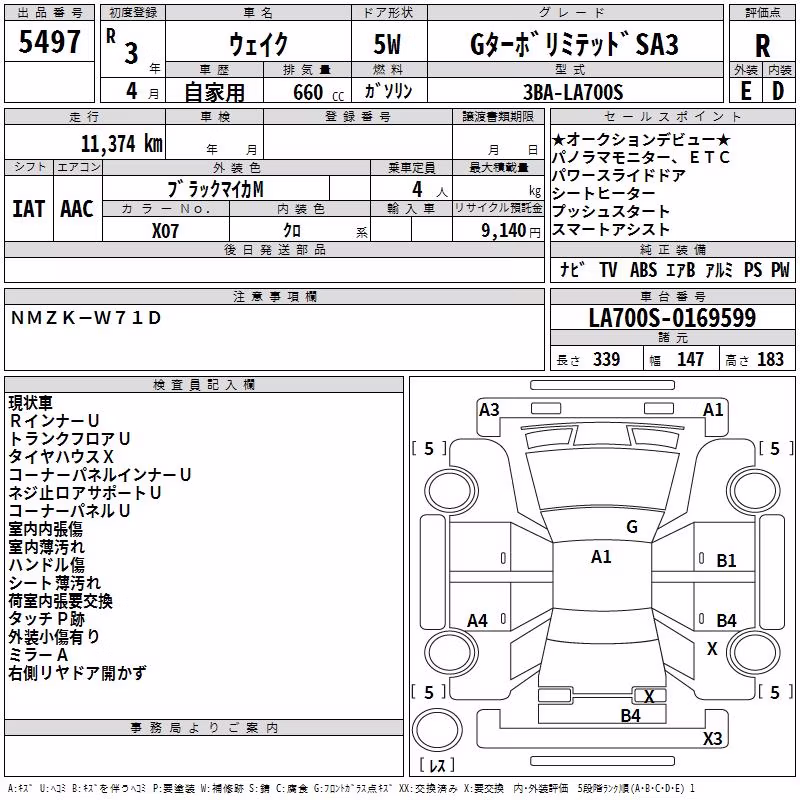Select パワースライドドア sales point
Image resolution: width=800 pixels, height=800 pixels.
pyautogui.click(x=618, y=175)
